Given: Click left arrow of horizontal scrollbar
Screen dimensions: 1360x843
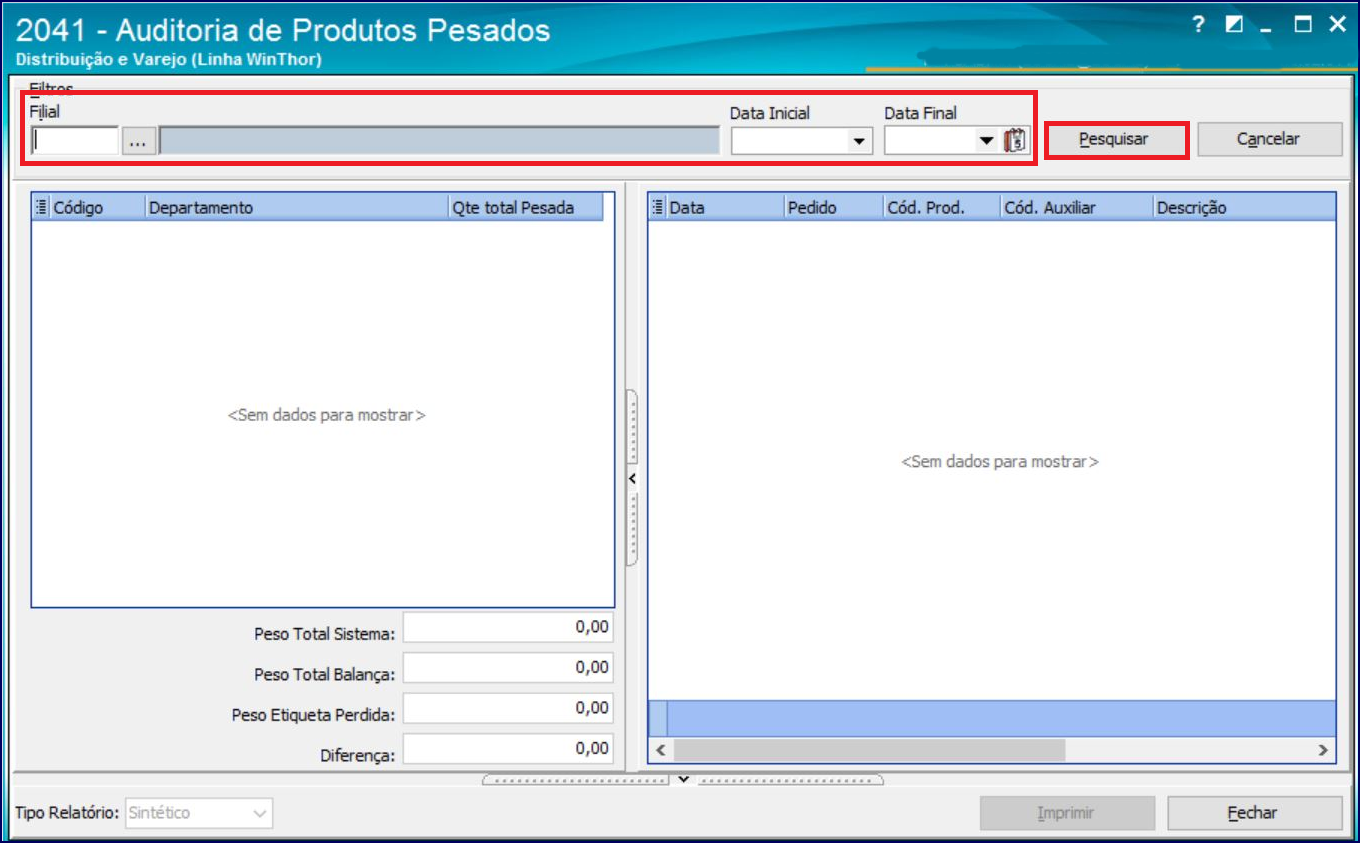Looking at the screenshot, I should point(660,749).
